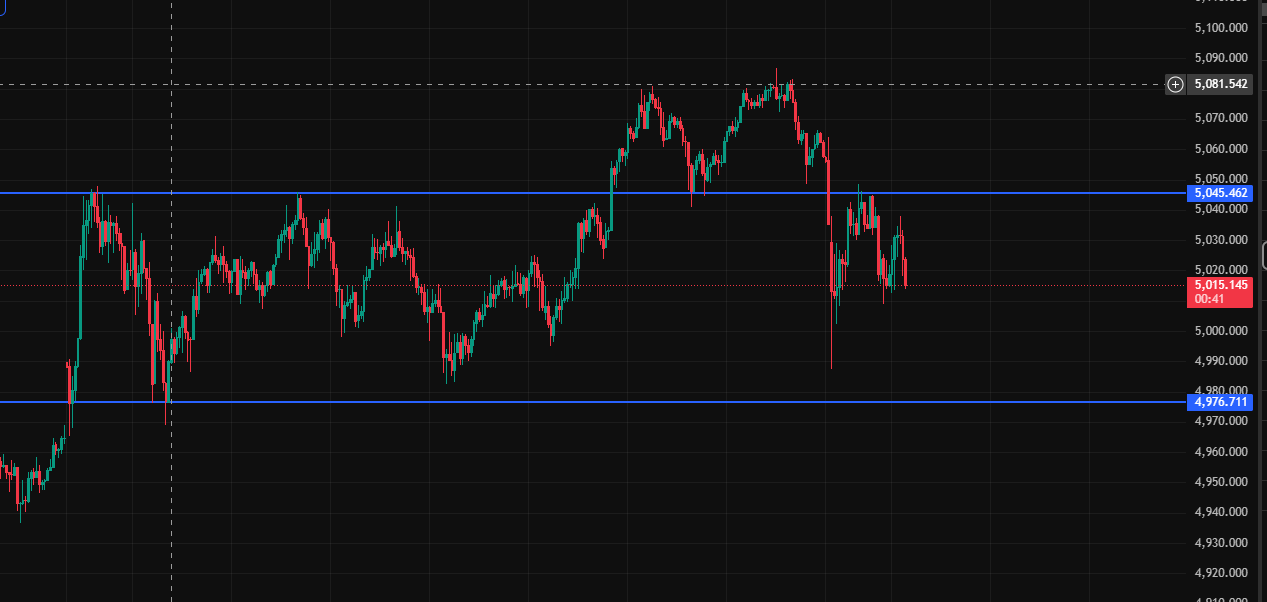Click the 4,930.000 price axis label
The height and width of the screenshot is (602, 1267).
pos(1221,543)
